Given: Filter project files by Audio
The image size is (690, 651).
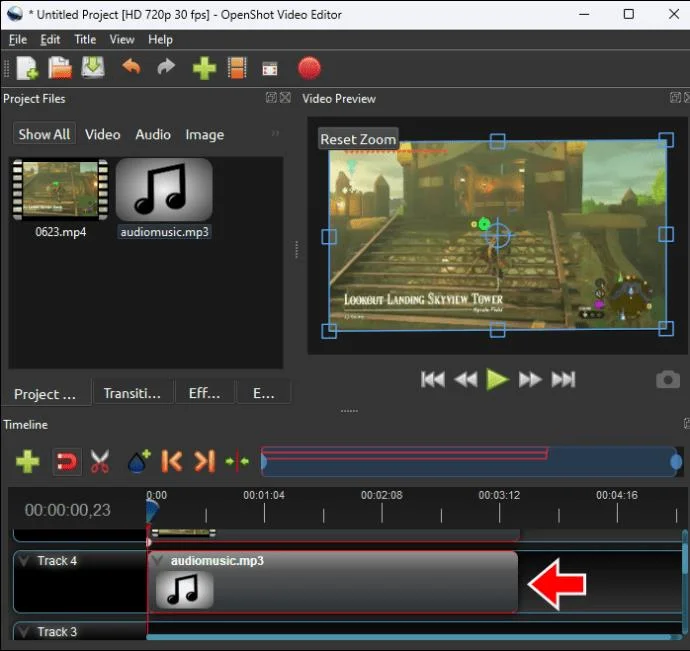Looking at the screenshot, I should pyautogui.click(x=153, y=134).
